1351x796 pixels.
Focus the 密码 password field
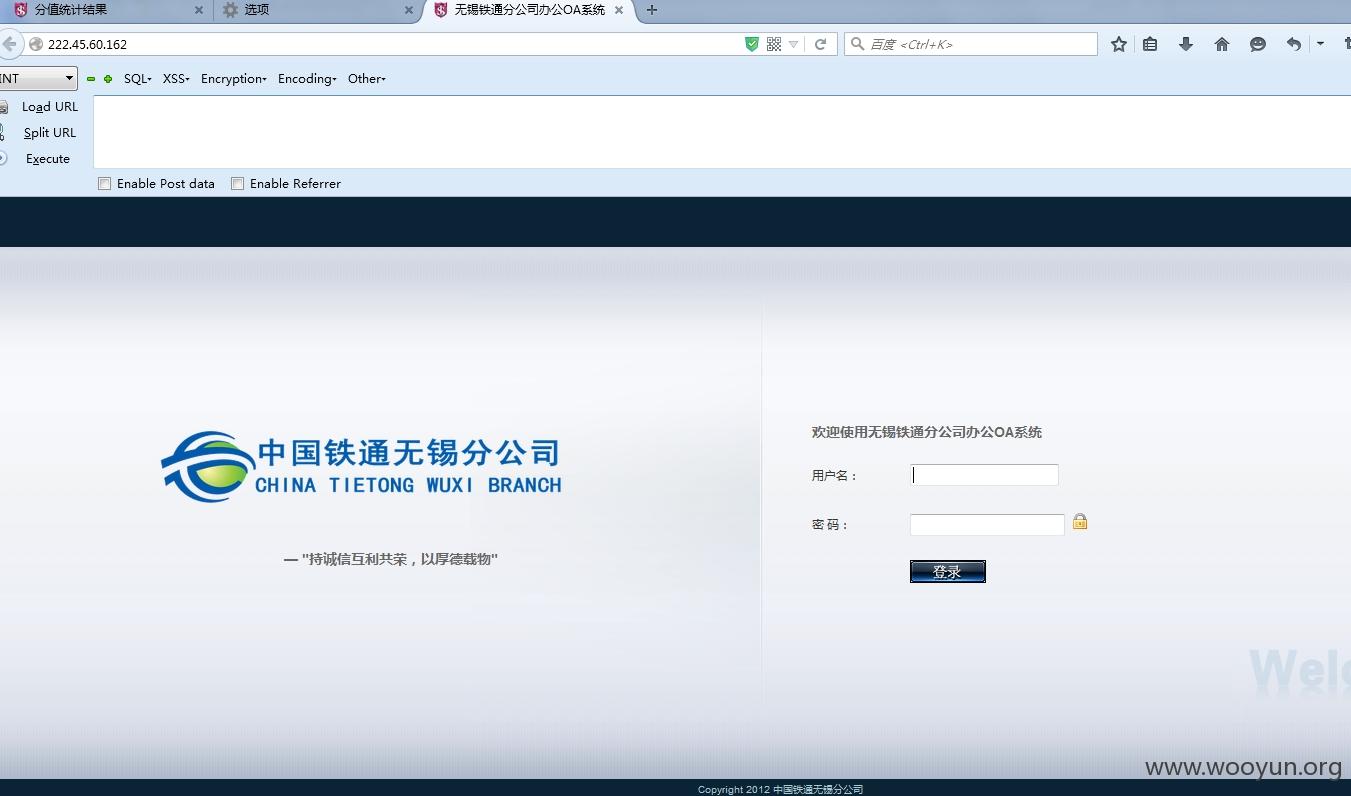(987, 524)
